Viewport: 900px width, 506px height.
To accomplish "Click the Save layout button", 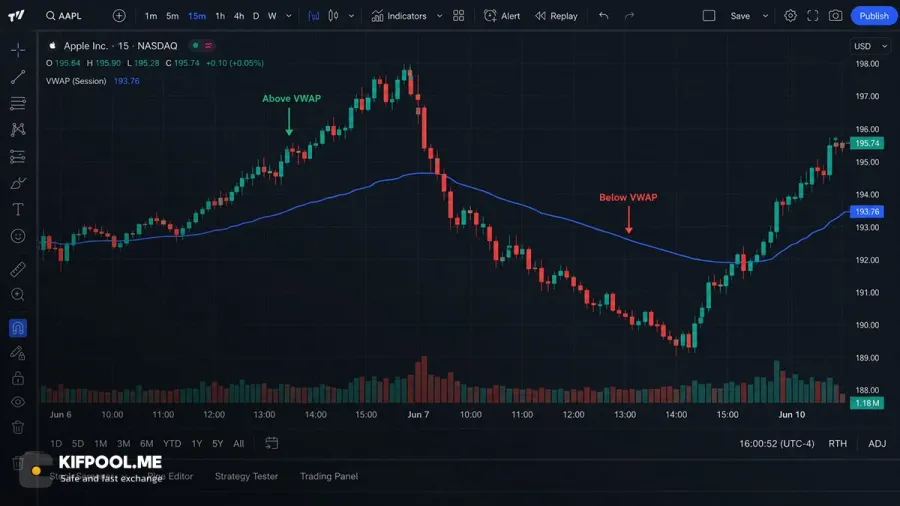I will (740, 16).
